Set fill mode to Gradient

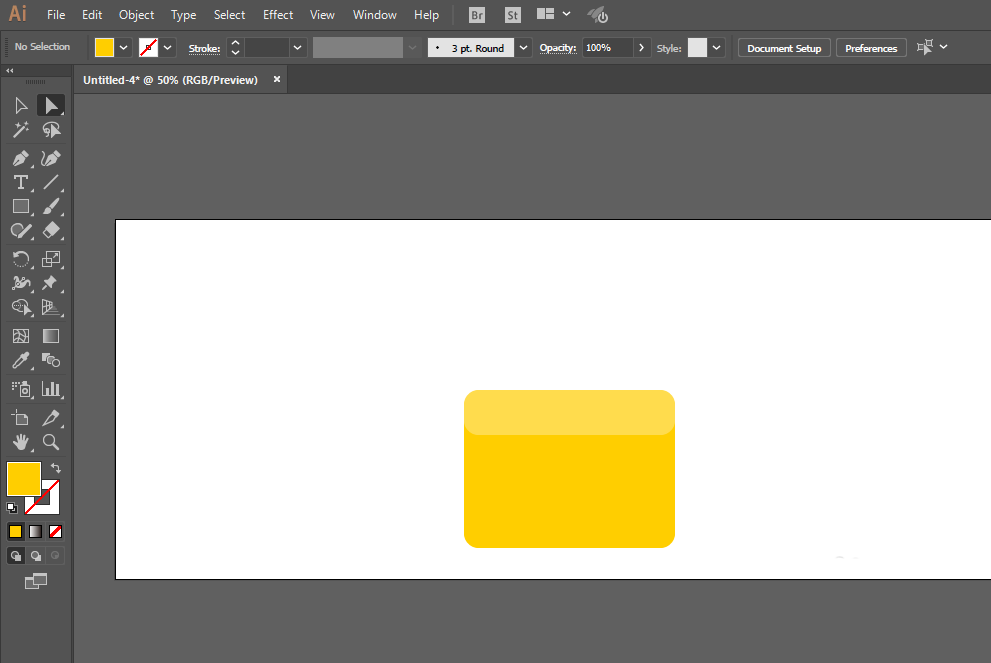point(35,531)
